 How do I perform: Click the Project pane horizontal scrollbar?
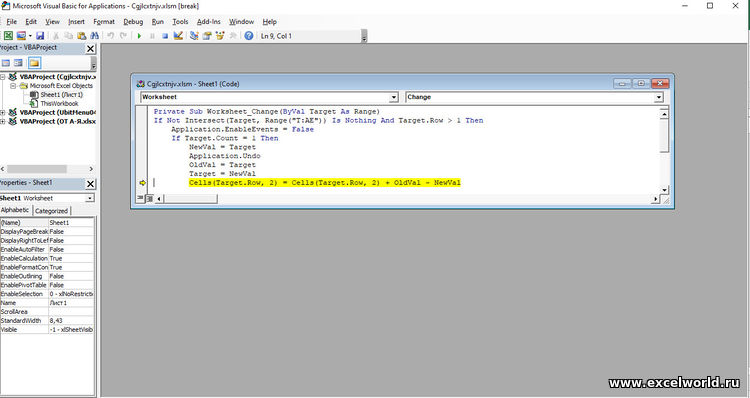click(x=37, y=169)
